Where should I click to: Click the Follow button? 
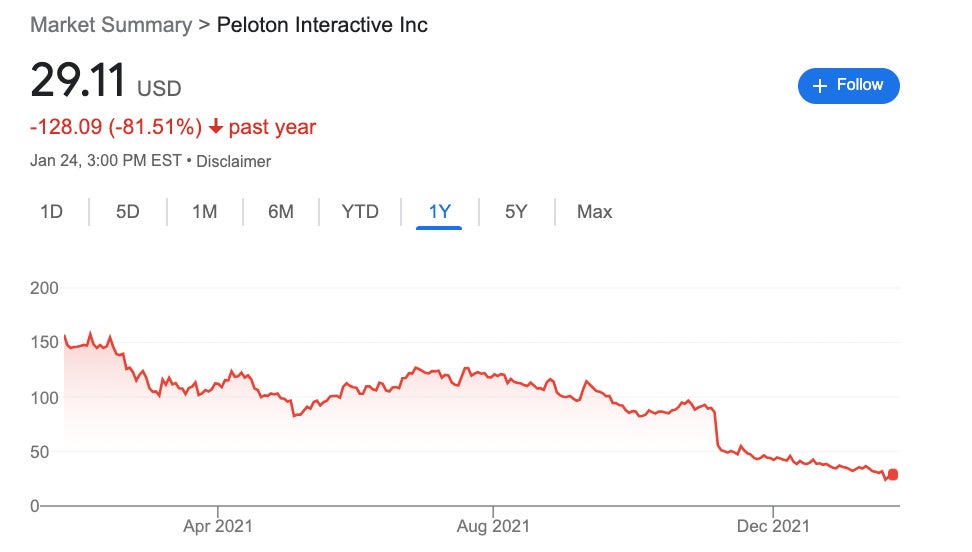pyautogui.click(x=848, y=86)
